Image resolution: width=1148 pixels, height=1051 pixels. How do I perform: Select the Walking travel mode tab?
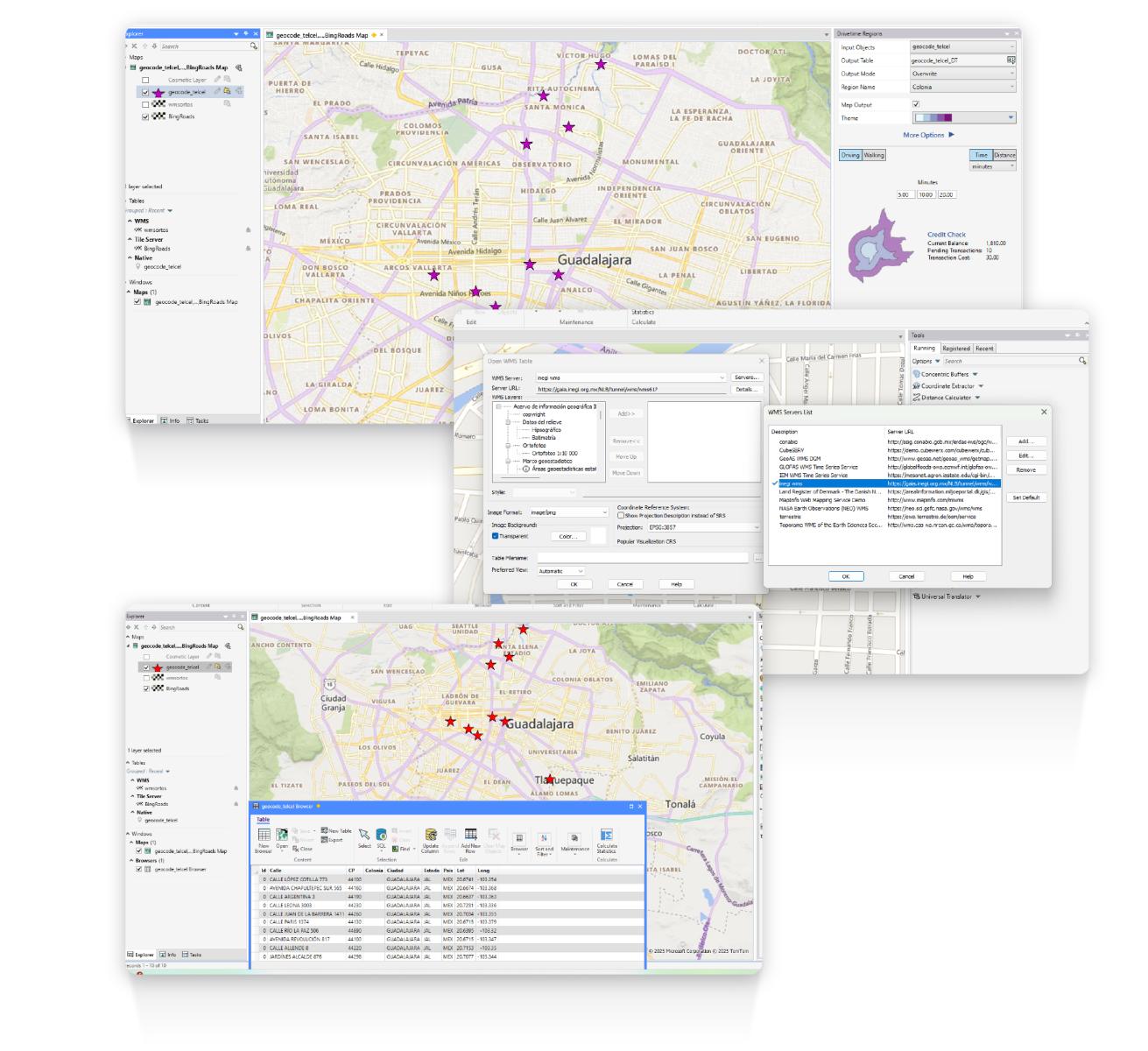874,155
